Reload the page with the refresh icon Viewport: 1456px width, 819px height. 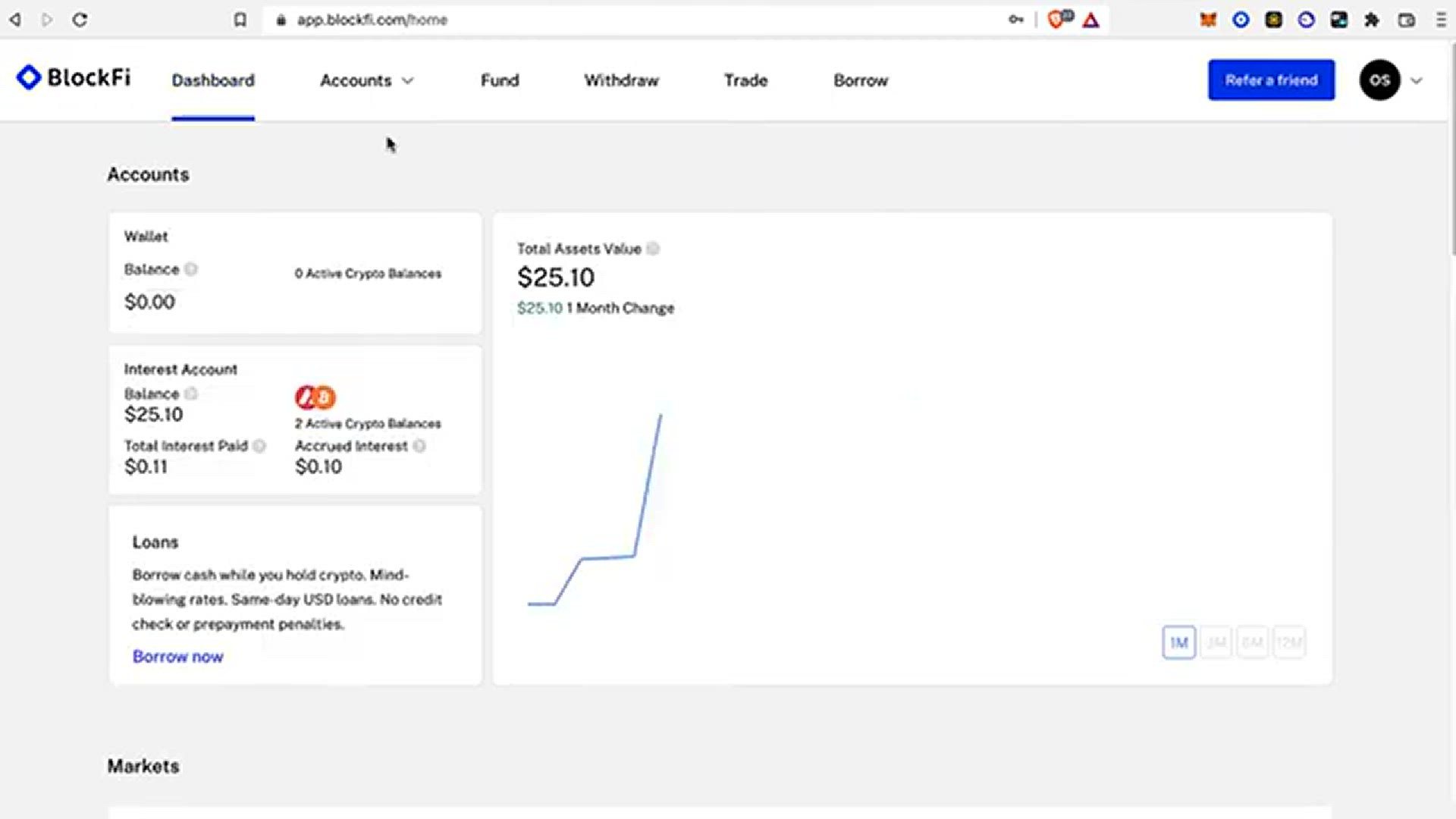click(80, 20)
